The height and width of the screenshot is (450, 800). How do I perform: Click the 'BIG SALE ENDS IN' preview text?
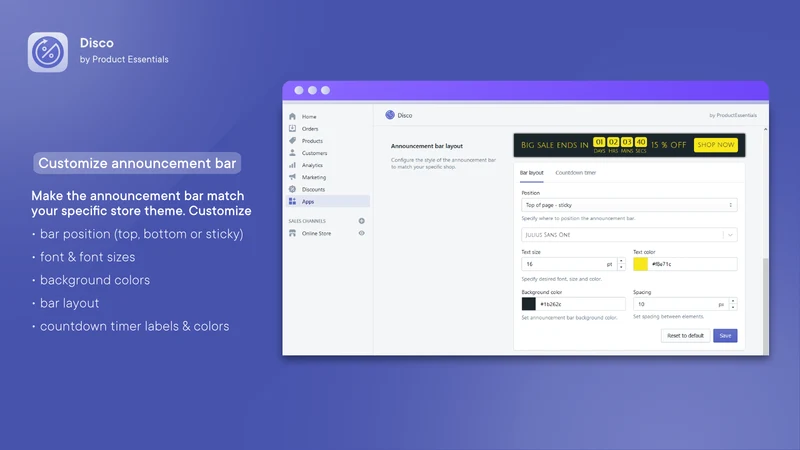click(555, 145)
